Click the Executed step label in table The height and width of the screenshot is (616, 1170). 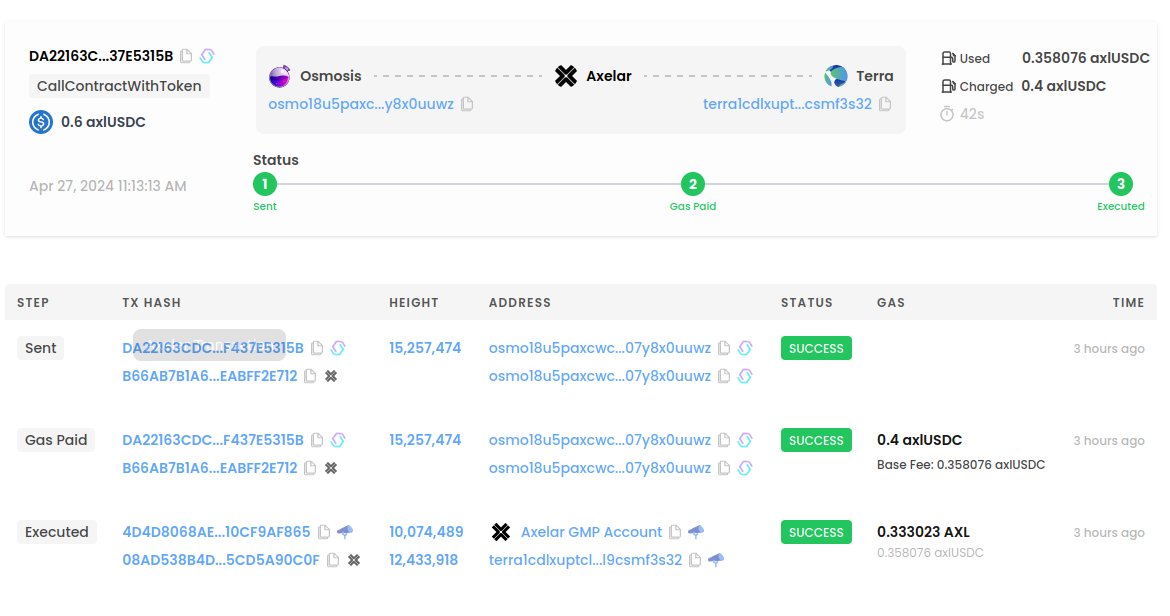57,532
